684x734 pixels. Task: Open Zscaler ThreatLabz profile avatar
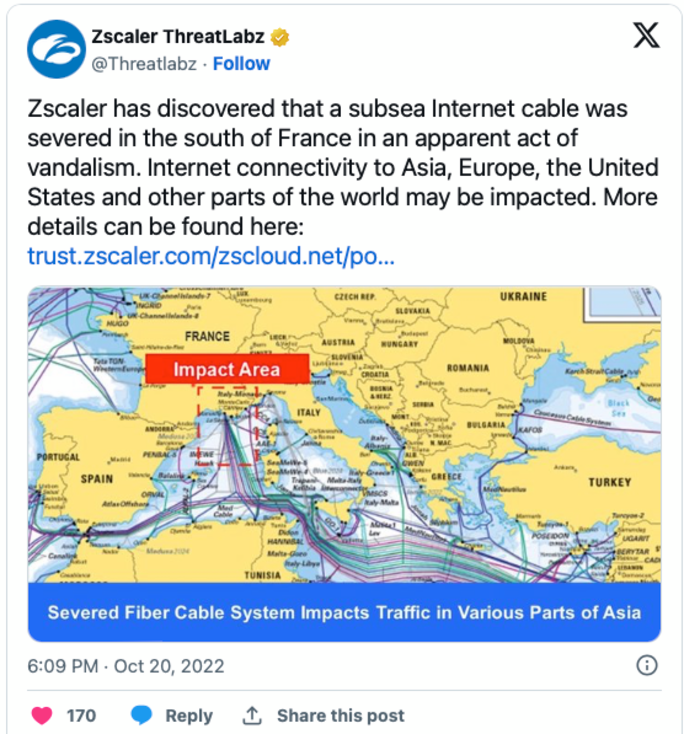click(56, 49)
